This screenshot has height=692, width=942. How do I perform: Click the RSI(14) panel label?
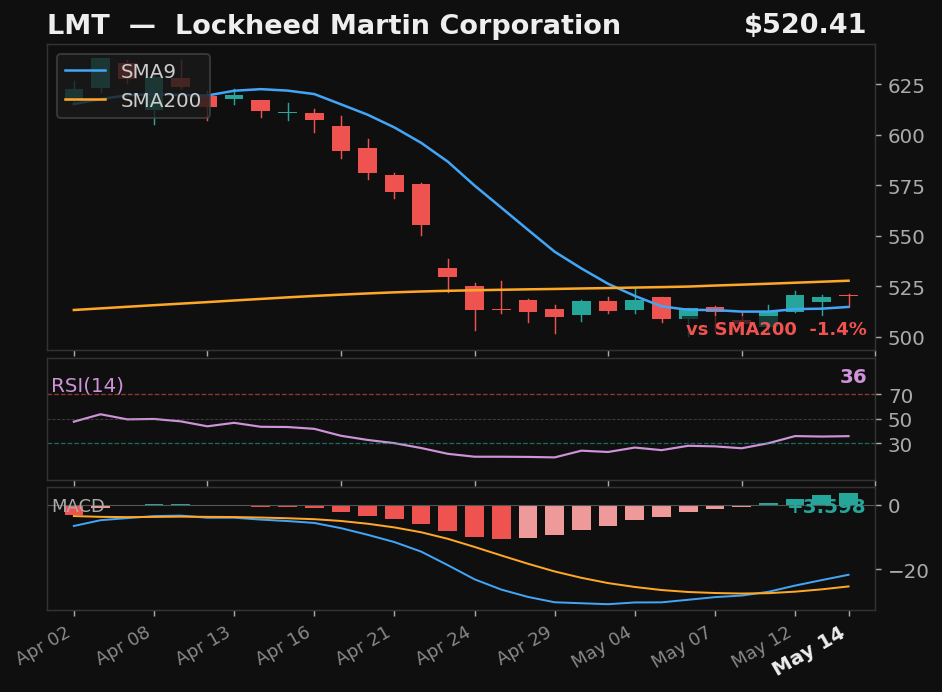click(87, 385)
